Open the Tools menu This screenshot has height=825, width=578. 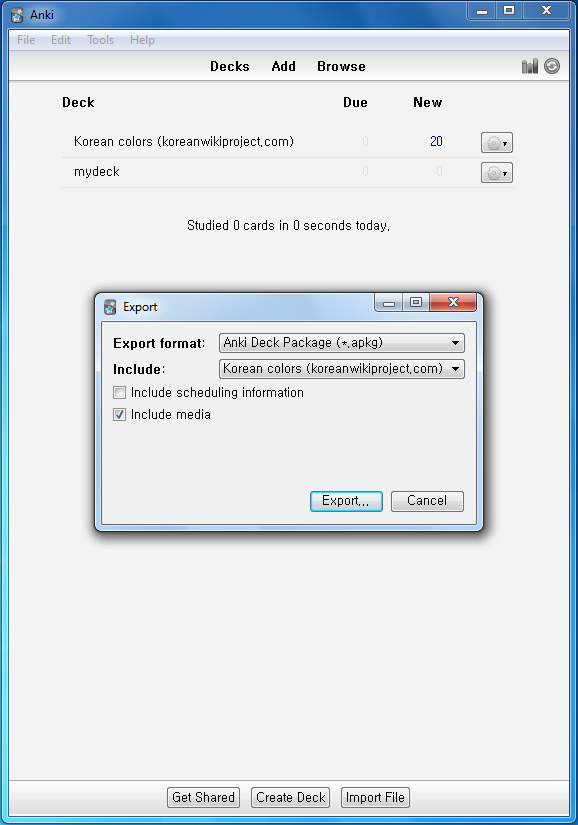(100, 40)
